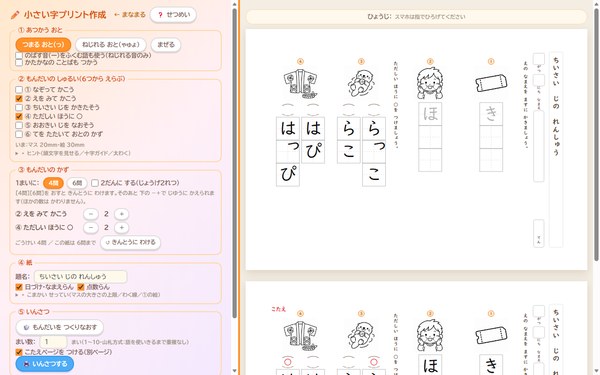Click the happi coat picture in question ④
The height and width of the screenshot is (375, 600).
(x=300, y=83)
